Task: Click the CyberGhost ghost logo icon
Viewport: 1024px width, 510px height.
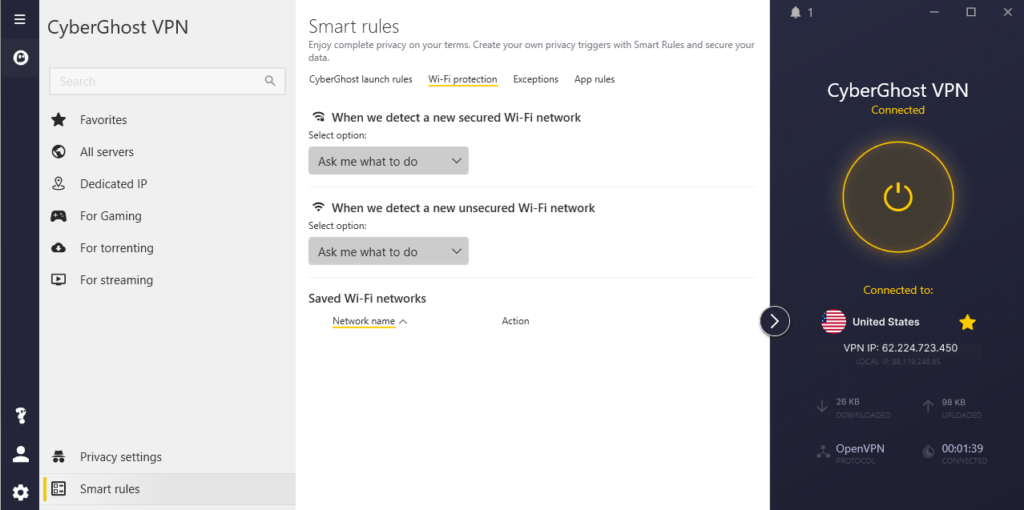Action: pos(20,58)
